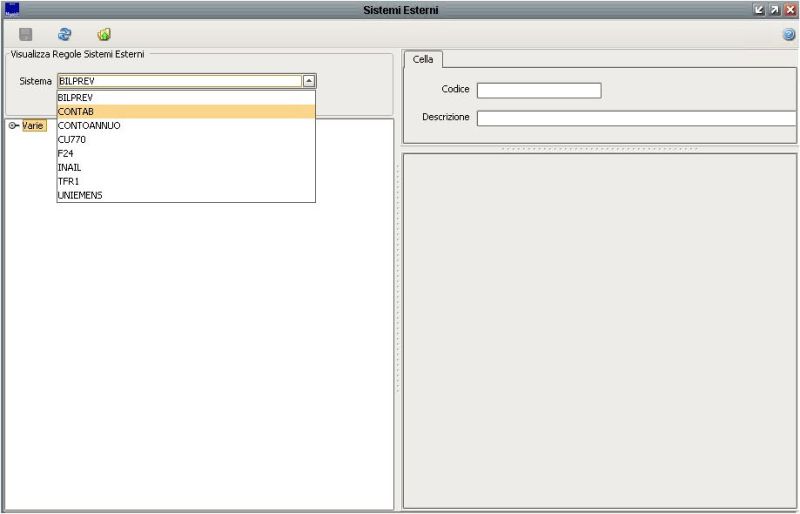Screen dimensions: 800x514
Task: Click the blue Refresh arrows icon
Action: 65,34
